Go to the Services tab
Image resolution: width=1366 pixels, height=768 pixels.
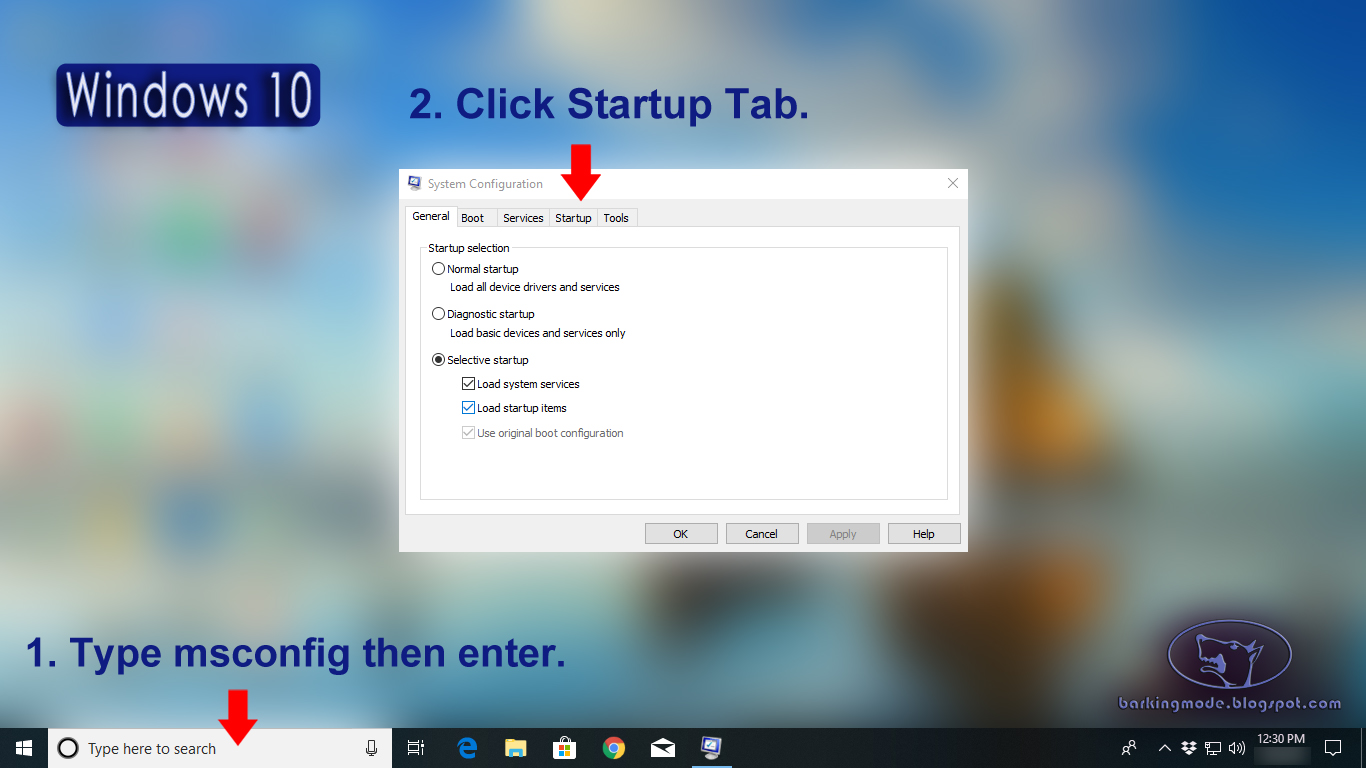coord(523,217)
